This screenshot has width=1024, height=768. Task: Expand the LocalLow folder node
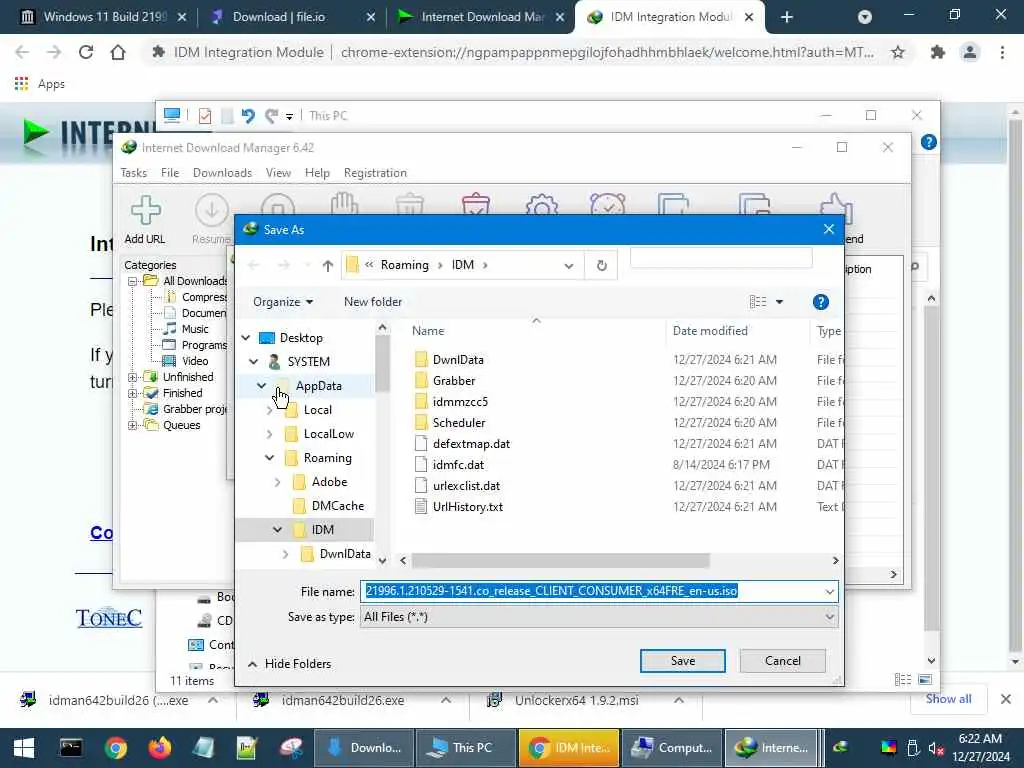pos(269,434)
